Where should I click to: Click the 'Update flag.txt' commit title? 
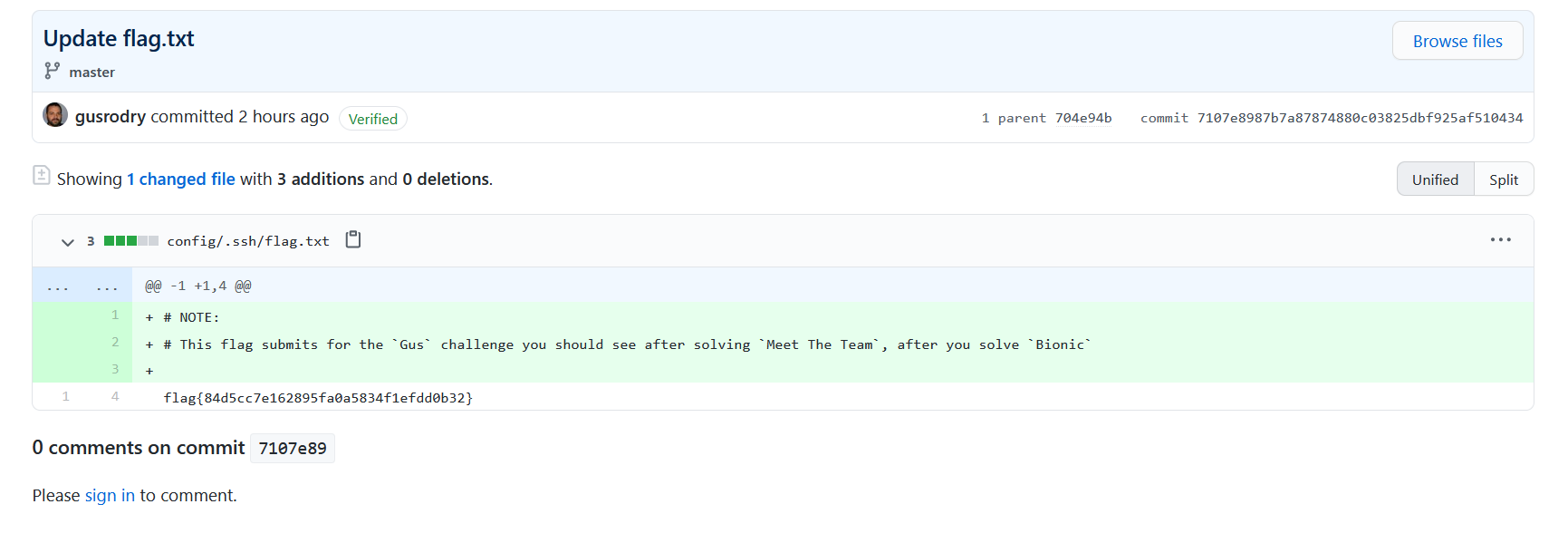pos(119,38)
